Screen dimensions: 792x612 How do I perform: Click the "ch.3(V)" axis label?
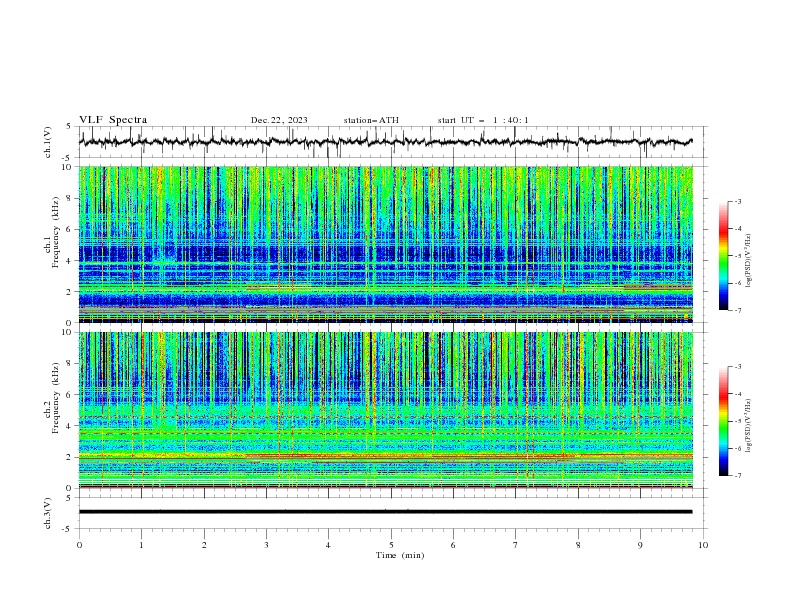click(x=48, y=513)
